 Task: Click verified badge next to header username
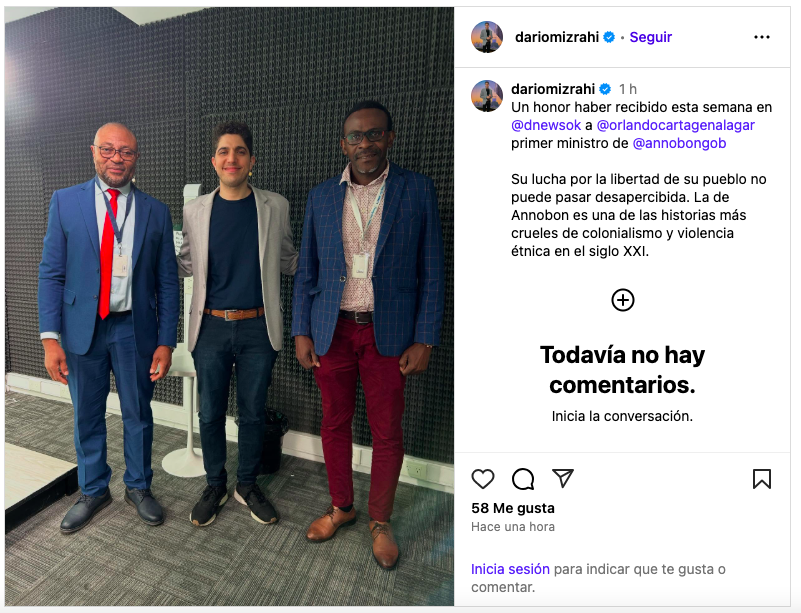click(x=609, y=37)
